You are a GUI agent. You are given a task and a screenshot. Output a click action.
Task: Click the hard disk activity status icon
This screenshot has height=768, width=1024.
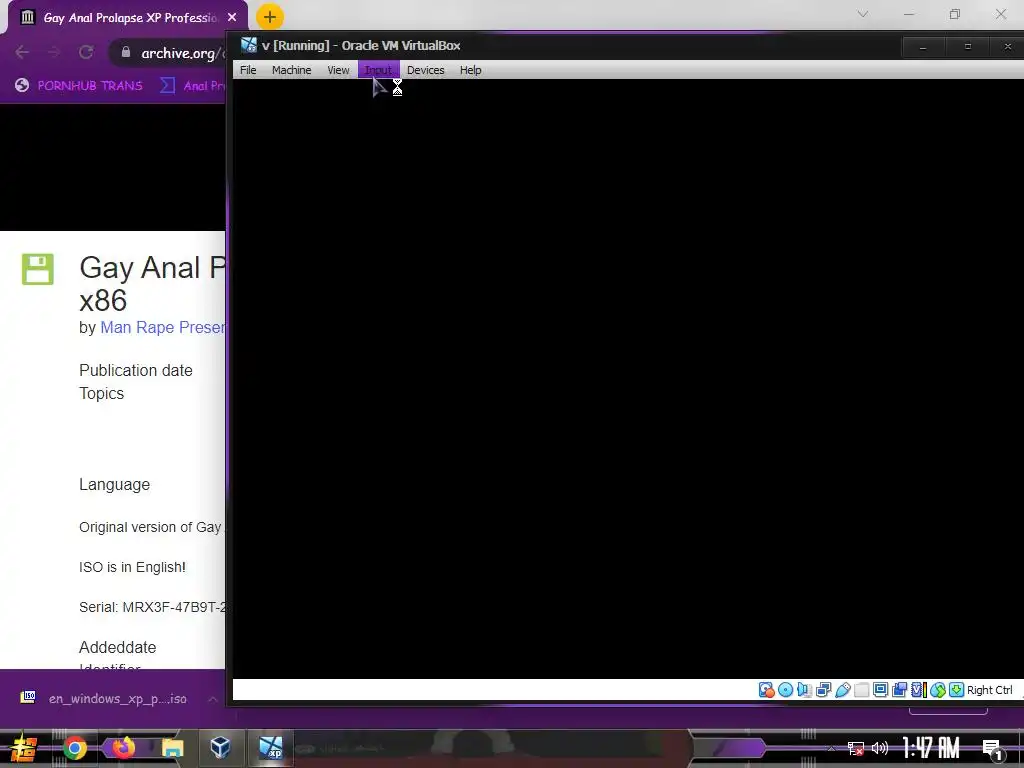(x=767, y=690)
